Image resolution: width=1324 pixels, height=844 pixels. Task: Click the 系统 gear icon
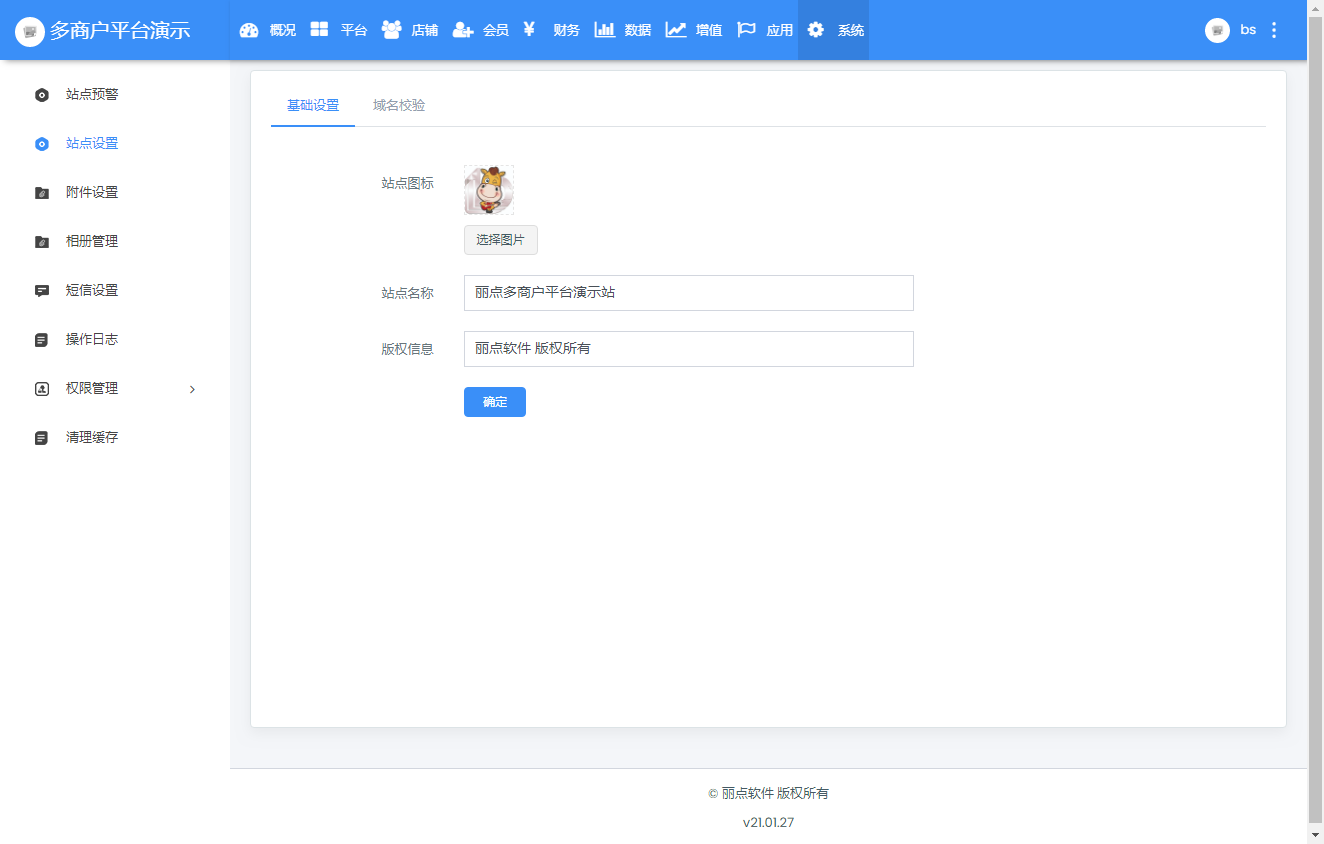click(x=816, y=30)
